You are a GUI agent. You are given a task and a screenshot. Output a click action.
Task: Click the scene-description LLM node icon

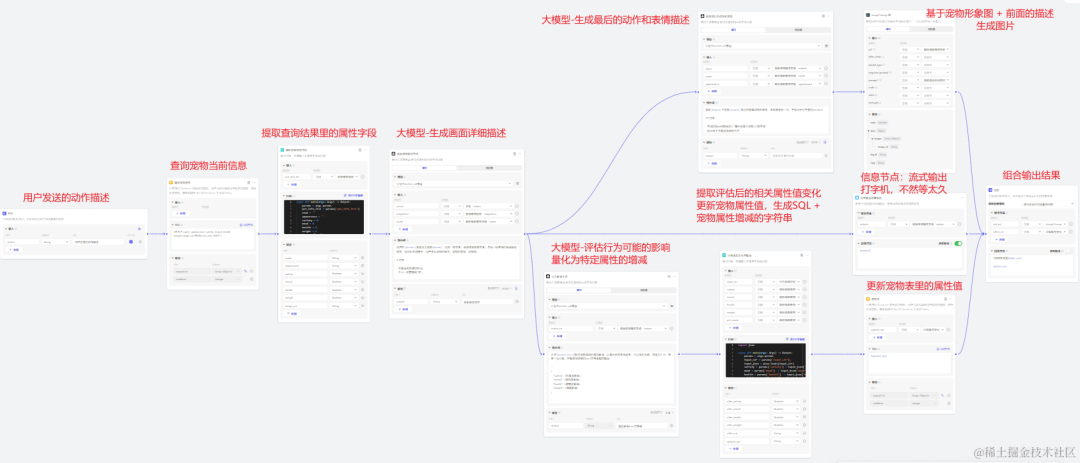pyautogui.click(x=393, y=154)
